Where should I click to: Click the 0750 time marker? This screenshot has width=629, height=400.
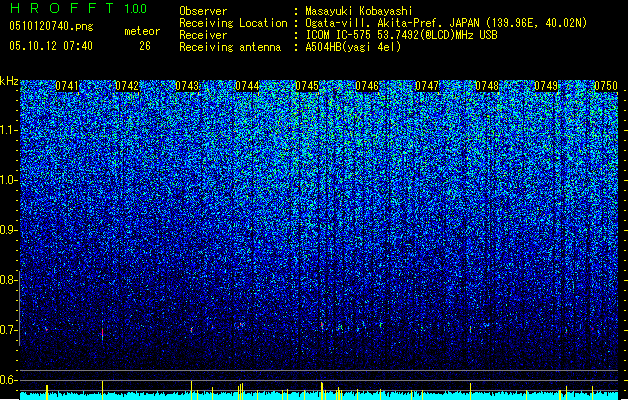pos(606,86)
